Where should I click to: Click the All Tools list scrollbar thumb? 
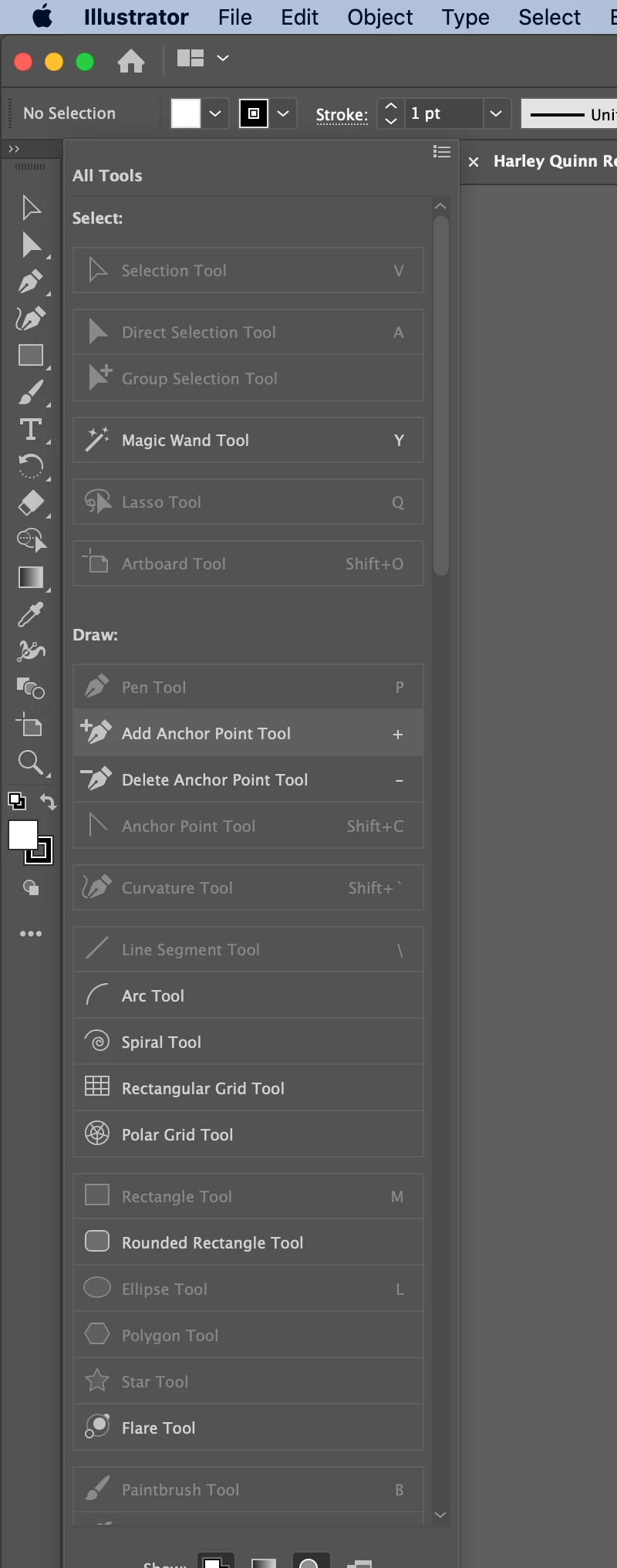441,396
